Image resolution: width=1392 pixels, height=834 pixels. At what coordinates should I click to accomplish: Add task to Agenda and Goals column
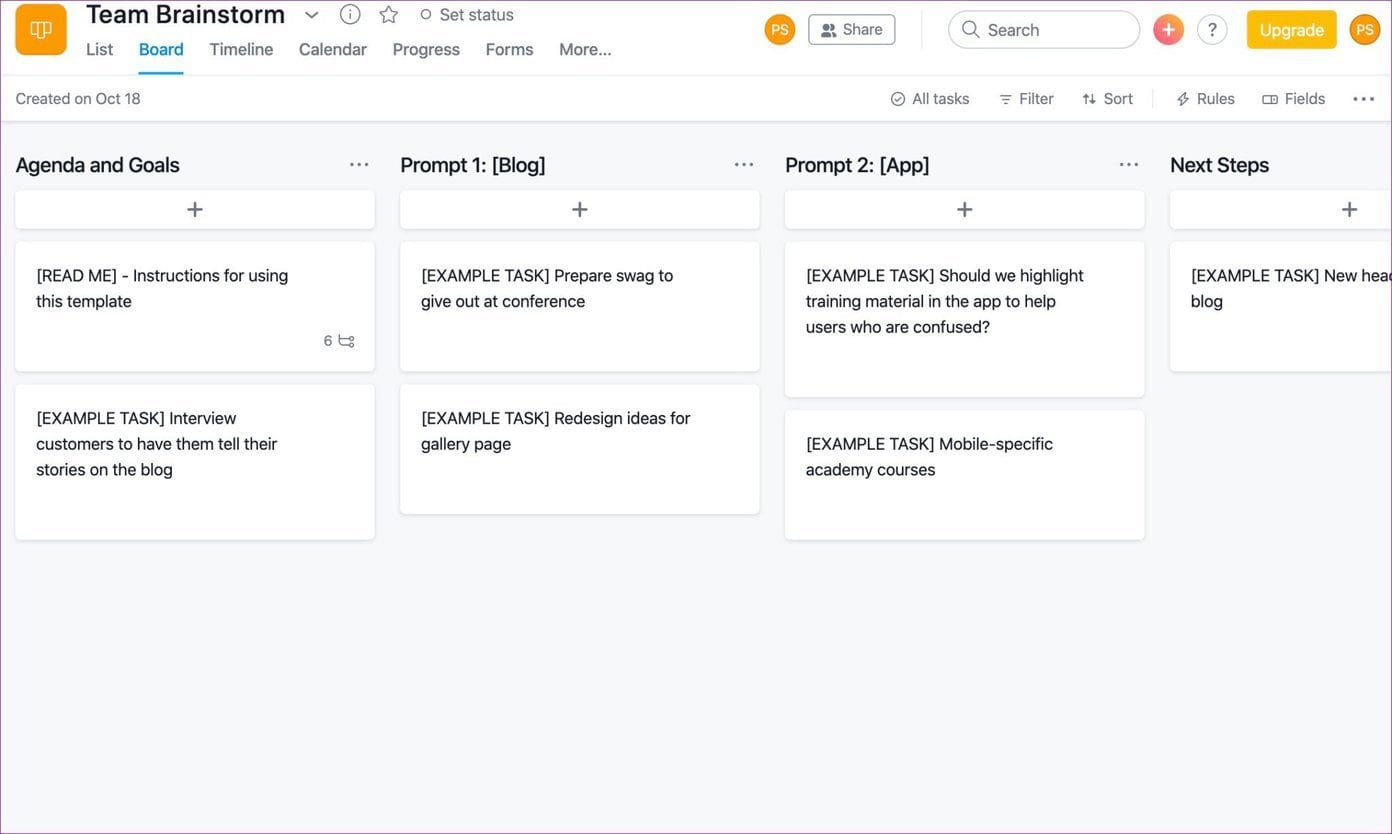(195, 209)
